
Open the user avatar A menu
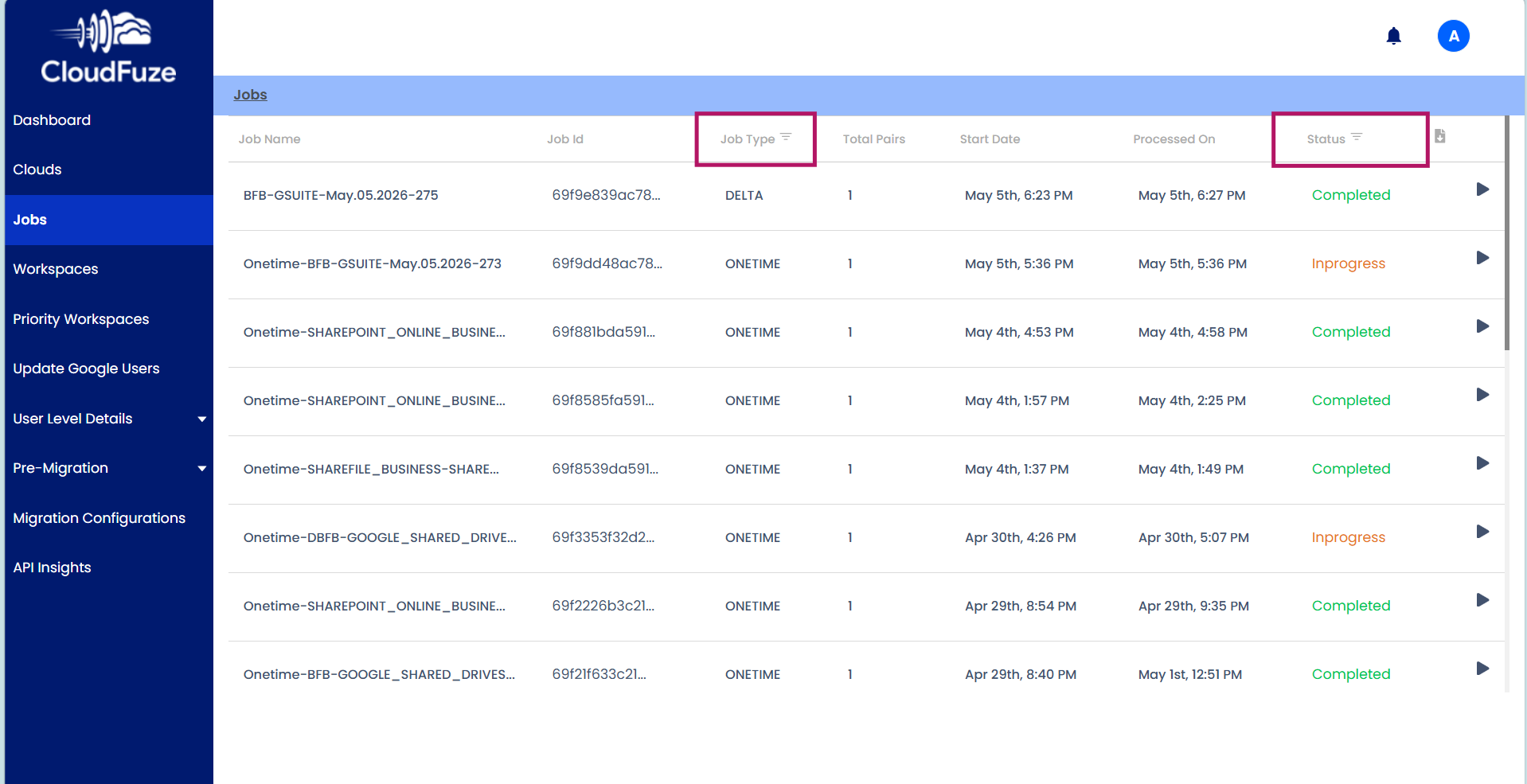1453,36
